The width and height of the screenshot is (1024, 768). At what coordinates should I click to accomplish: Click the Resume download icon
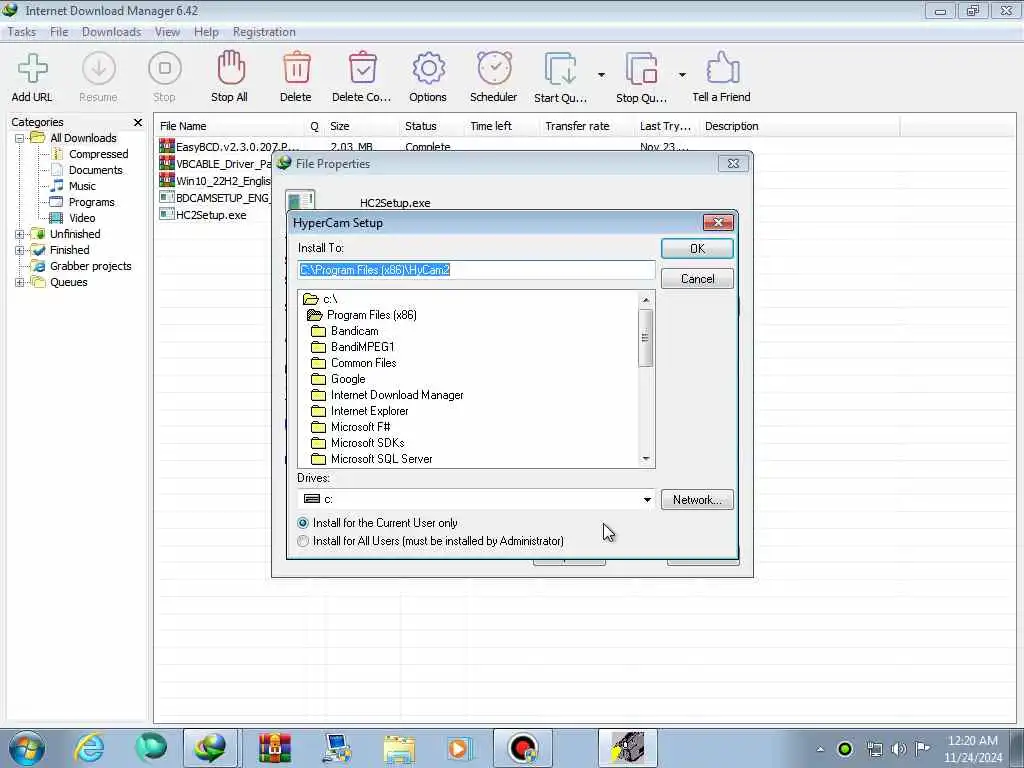tap(99, 77)
